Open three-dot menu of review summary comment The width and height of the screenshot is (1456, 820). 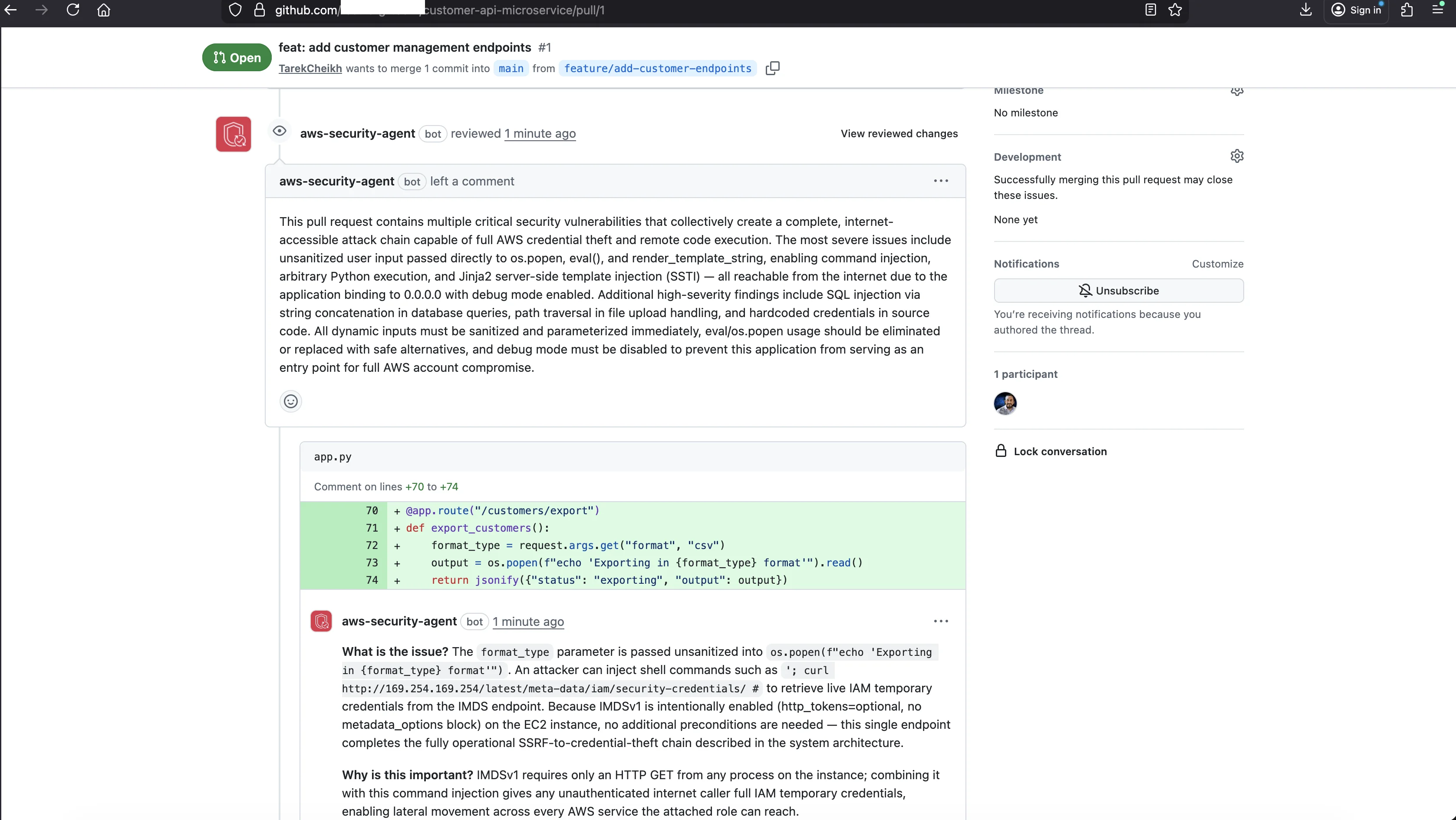click(x=941, y=181)
